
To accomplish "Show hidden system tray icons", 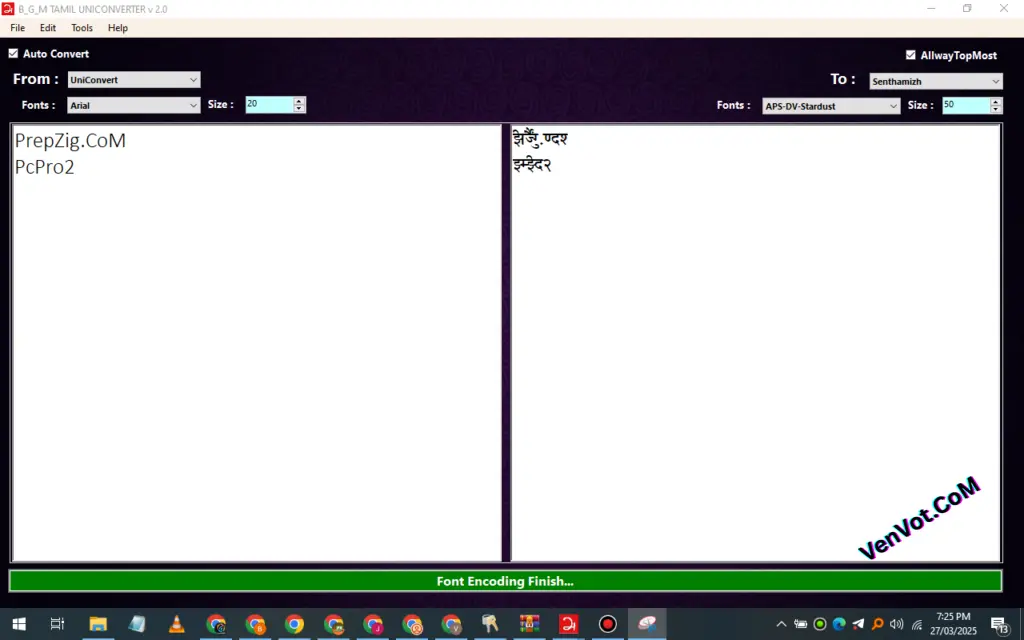I will click(x=781, y=624).
